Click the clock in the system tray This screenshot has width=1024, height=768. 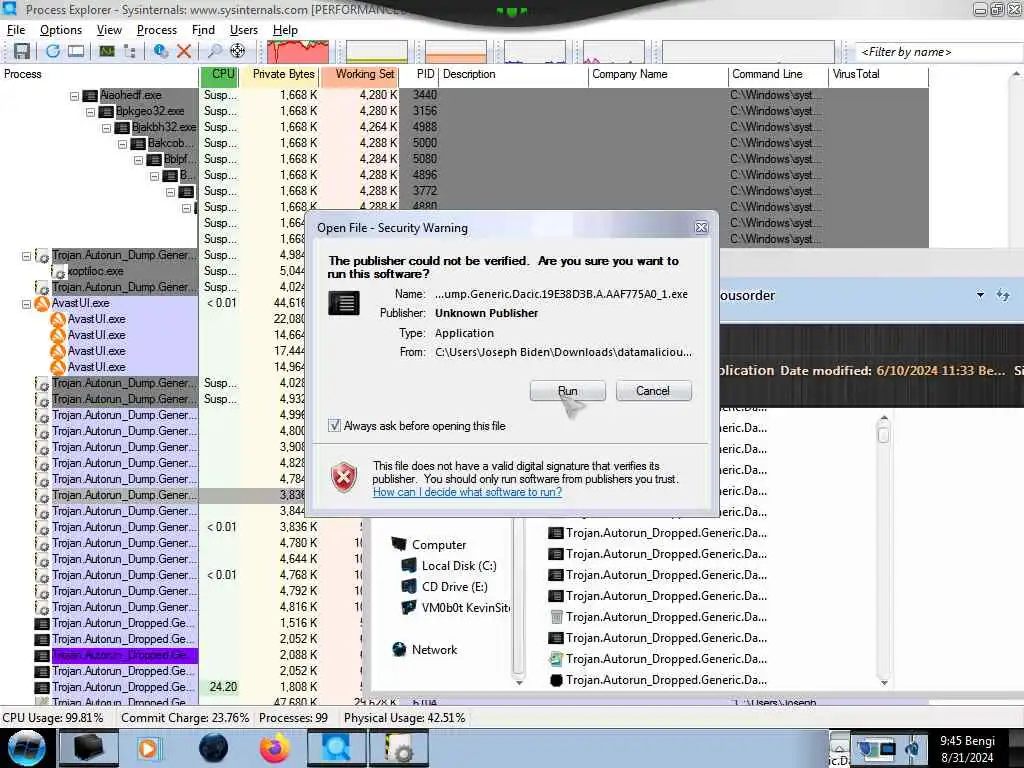[967, 749]
